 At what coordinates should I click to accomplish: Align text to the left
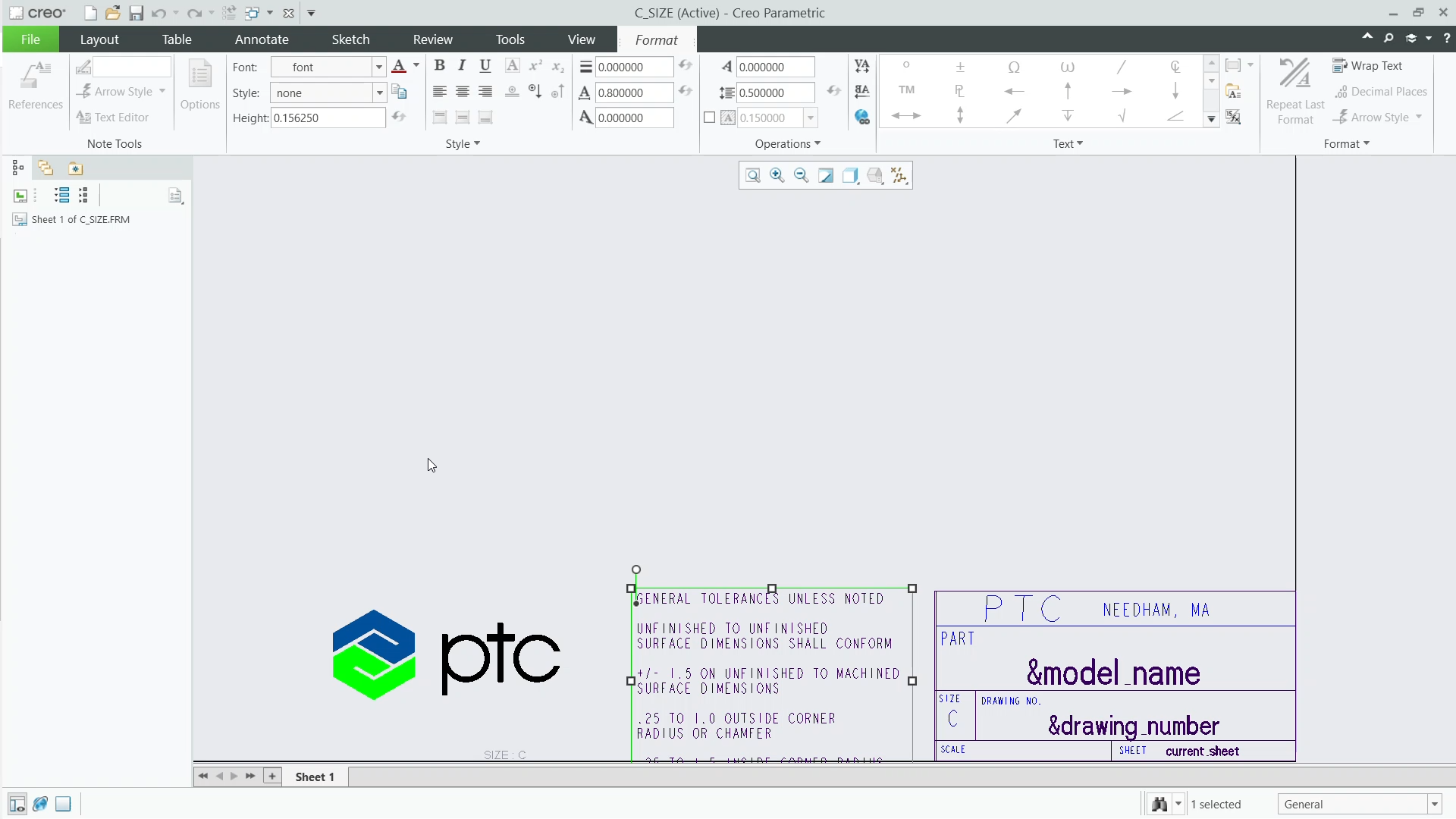coord(439,92)
